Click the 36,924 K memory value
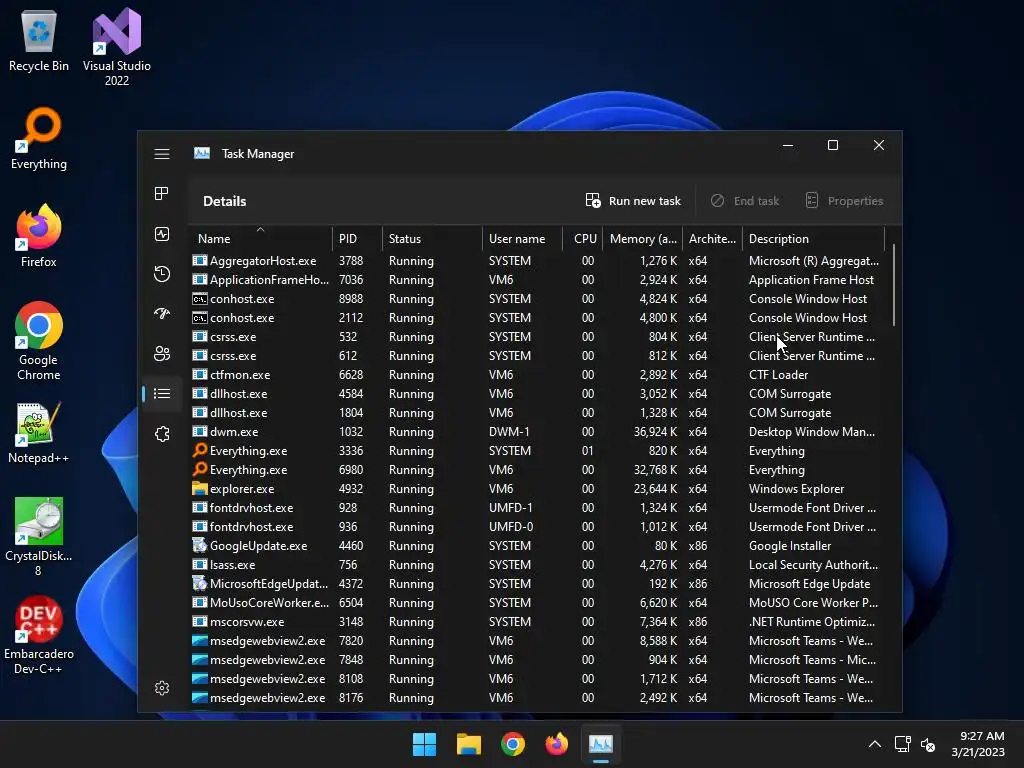Screen dimensions: 1024x768 click(655, 432)
